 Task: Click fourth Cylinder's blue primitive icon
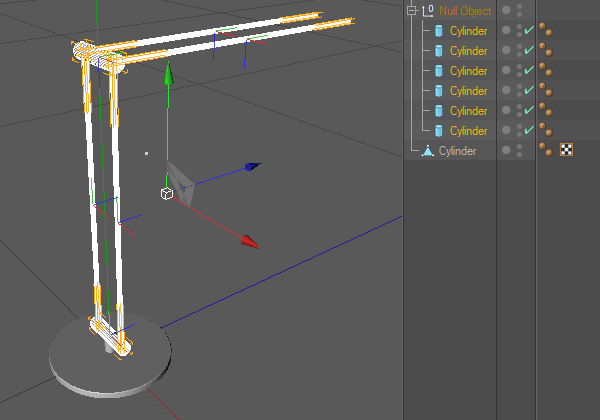click(439, 91)
